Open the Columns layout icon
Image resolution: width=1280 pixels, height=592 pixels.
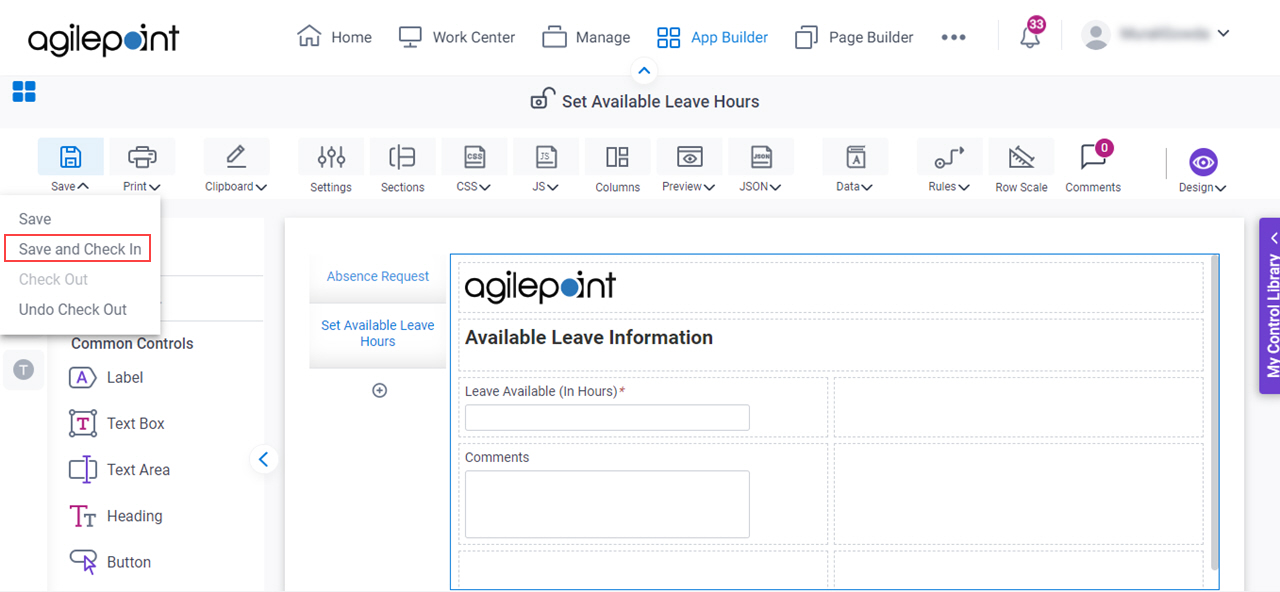[617, 157]
